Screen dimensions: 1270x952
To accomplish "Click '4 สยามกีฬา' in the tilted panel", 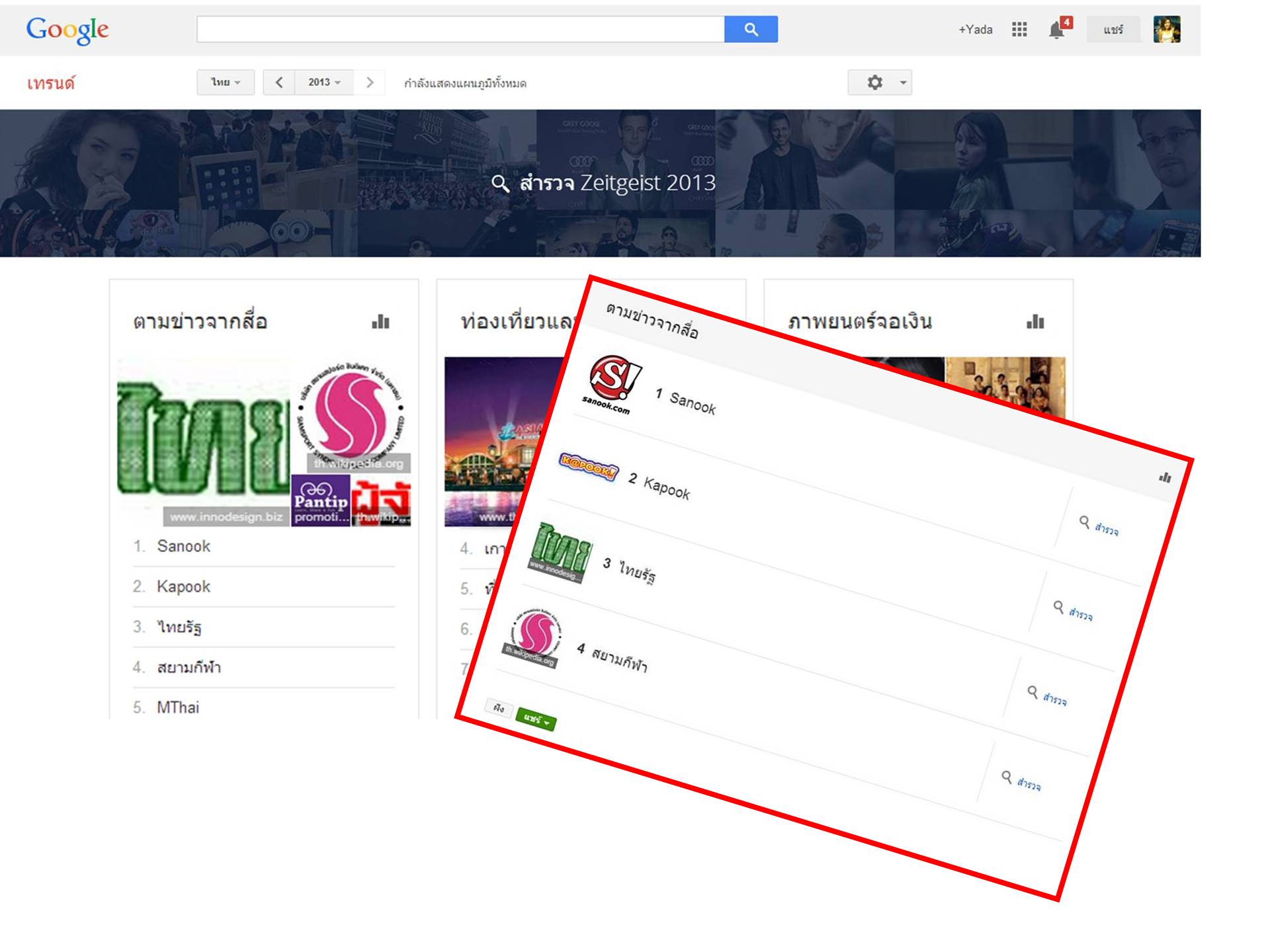I will point(613,658).
